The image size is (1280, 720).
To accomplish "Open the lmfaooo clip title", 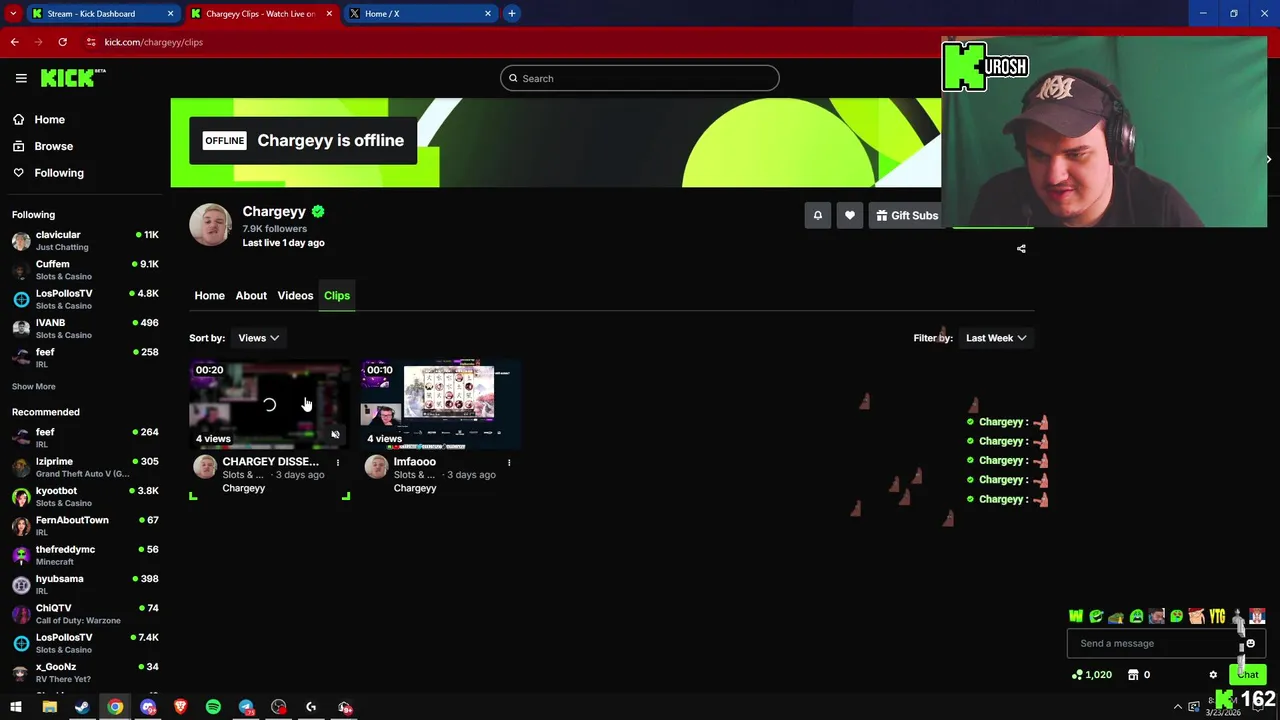I will click(x=415, y=462).
